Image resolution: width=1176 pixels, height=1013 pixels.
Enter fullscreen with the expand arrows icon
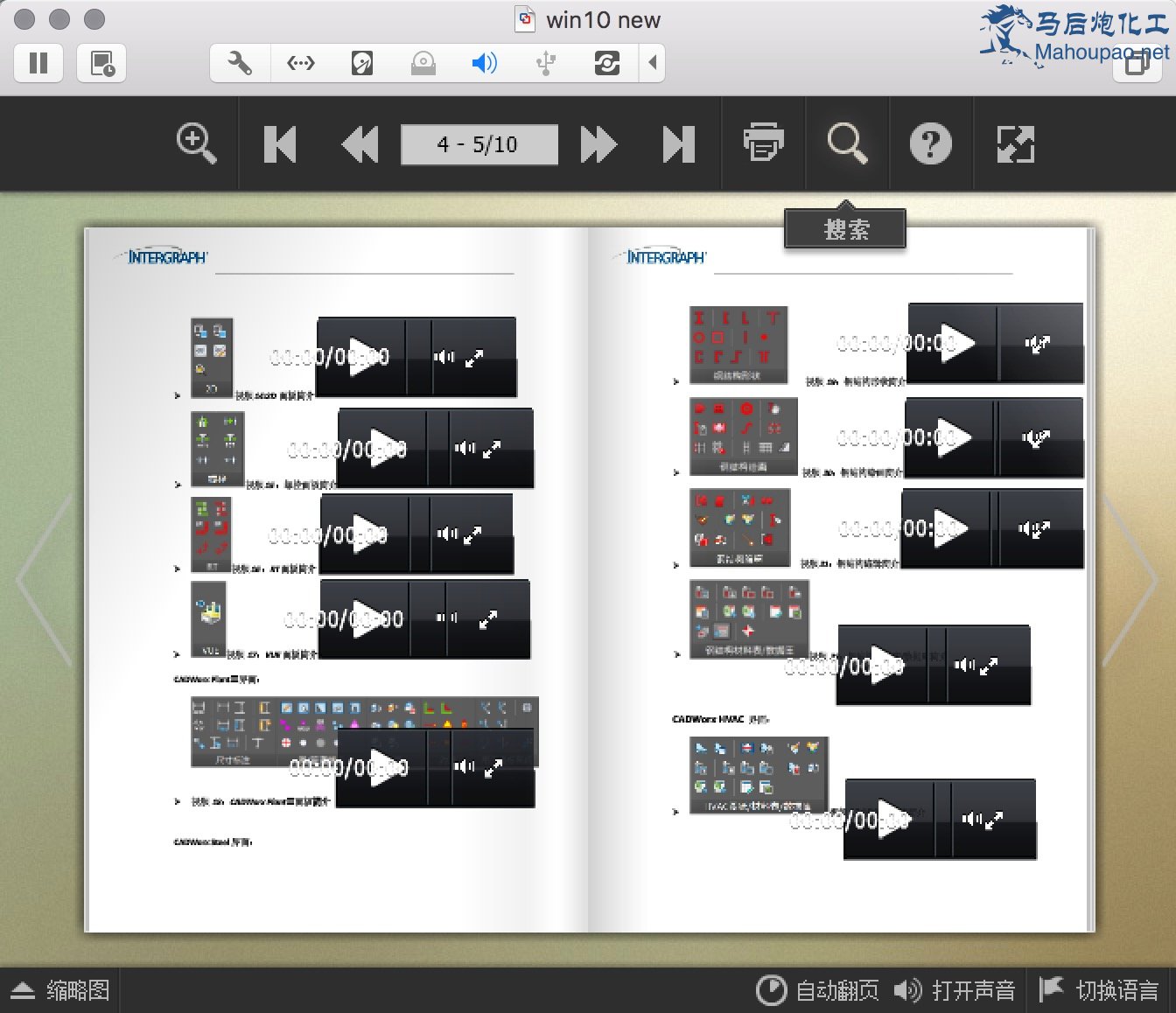tap(1016, 144)
